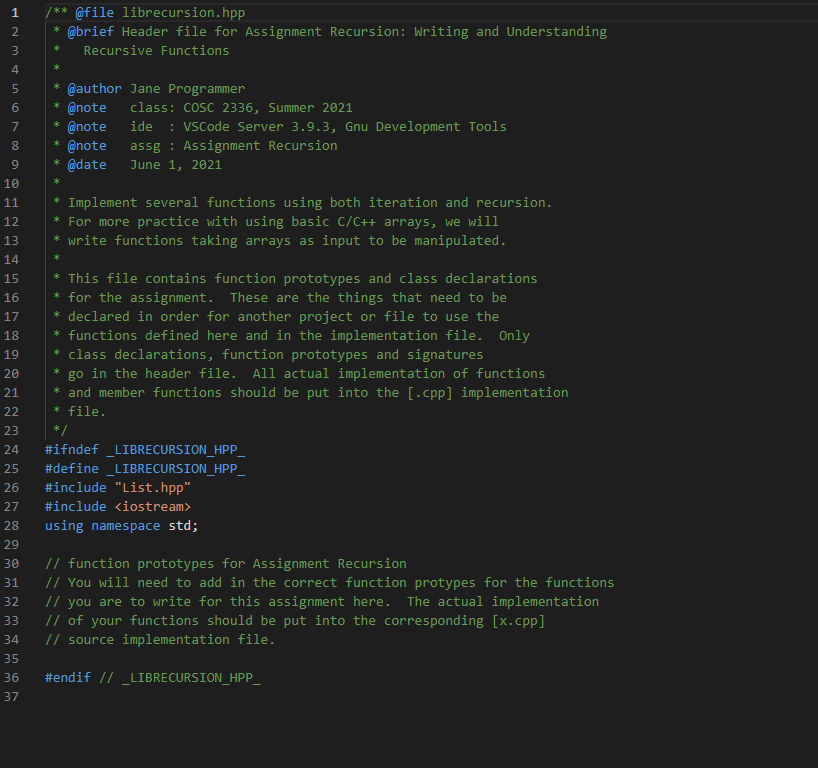The image size is (818, 768).
Task: Select the text VSCode Server 3.9.3
Action: tap(260, 126)
